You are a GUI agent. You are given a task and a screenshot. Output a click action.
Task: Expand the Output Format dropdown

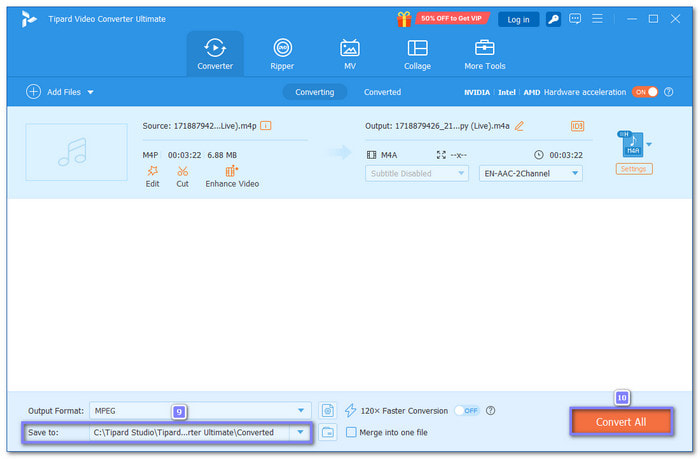(x=301, y=410)
